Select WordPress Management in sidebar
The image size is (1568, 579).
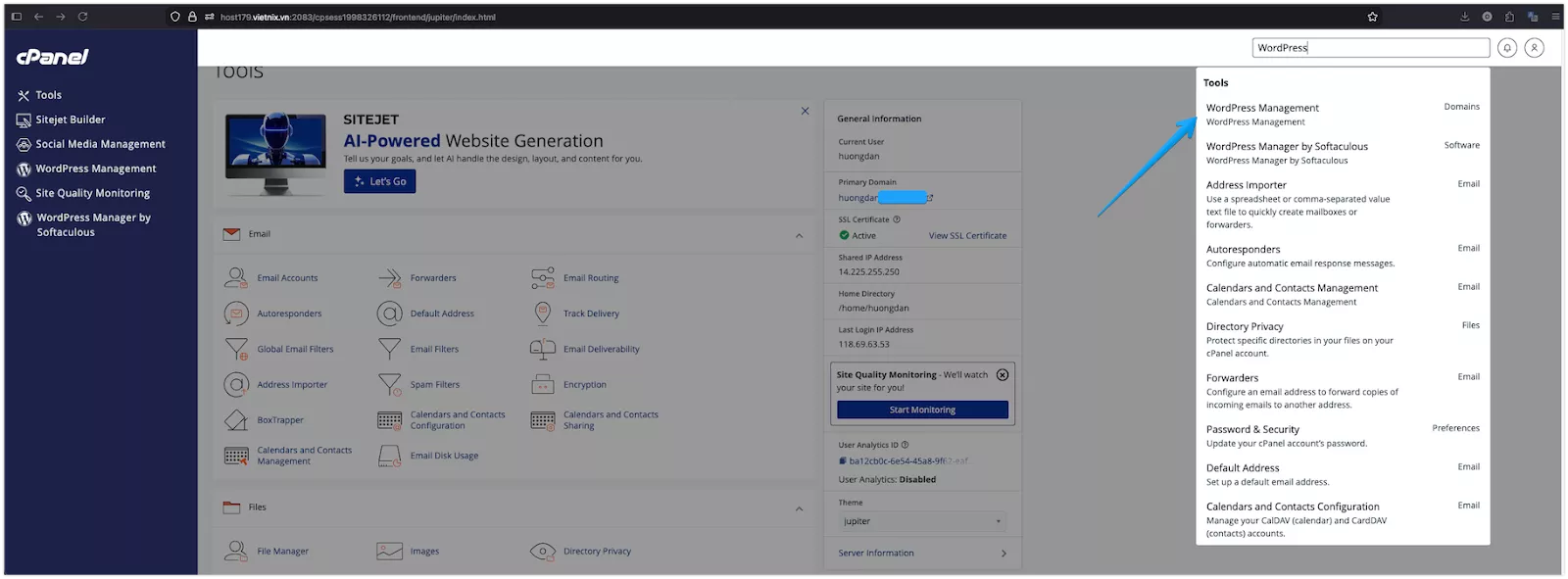pos(95,169)
